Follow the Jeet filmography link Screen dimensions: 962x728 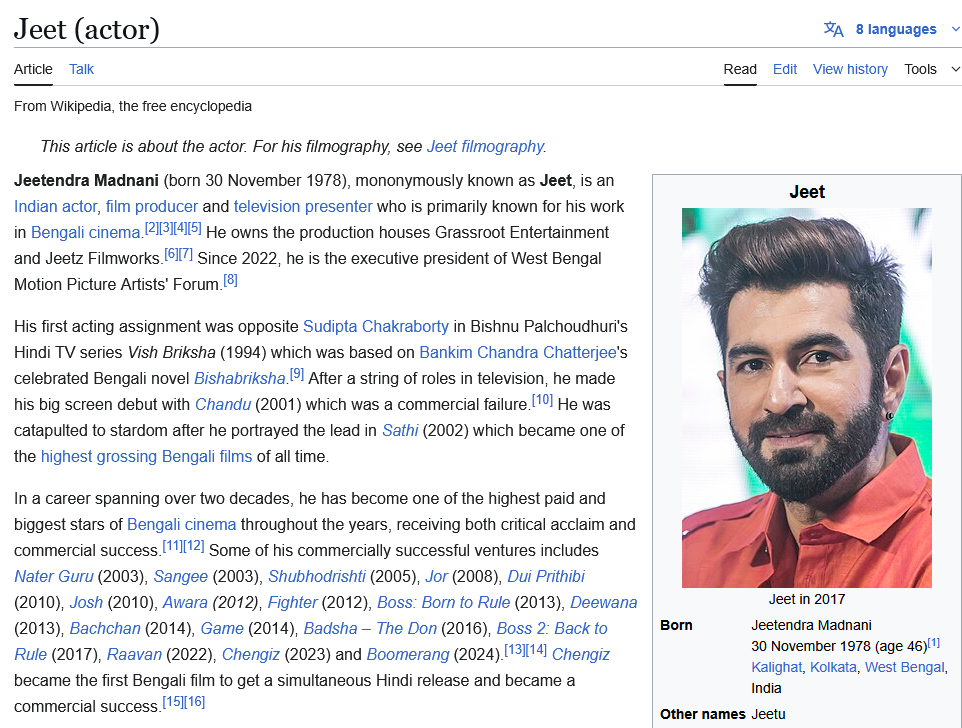pos(485,147)
